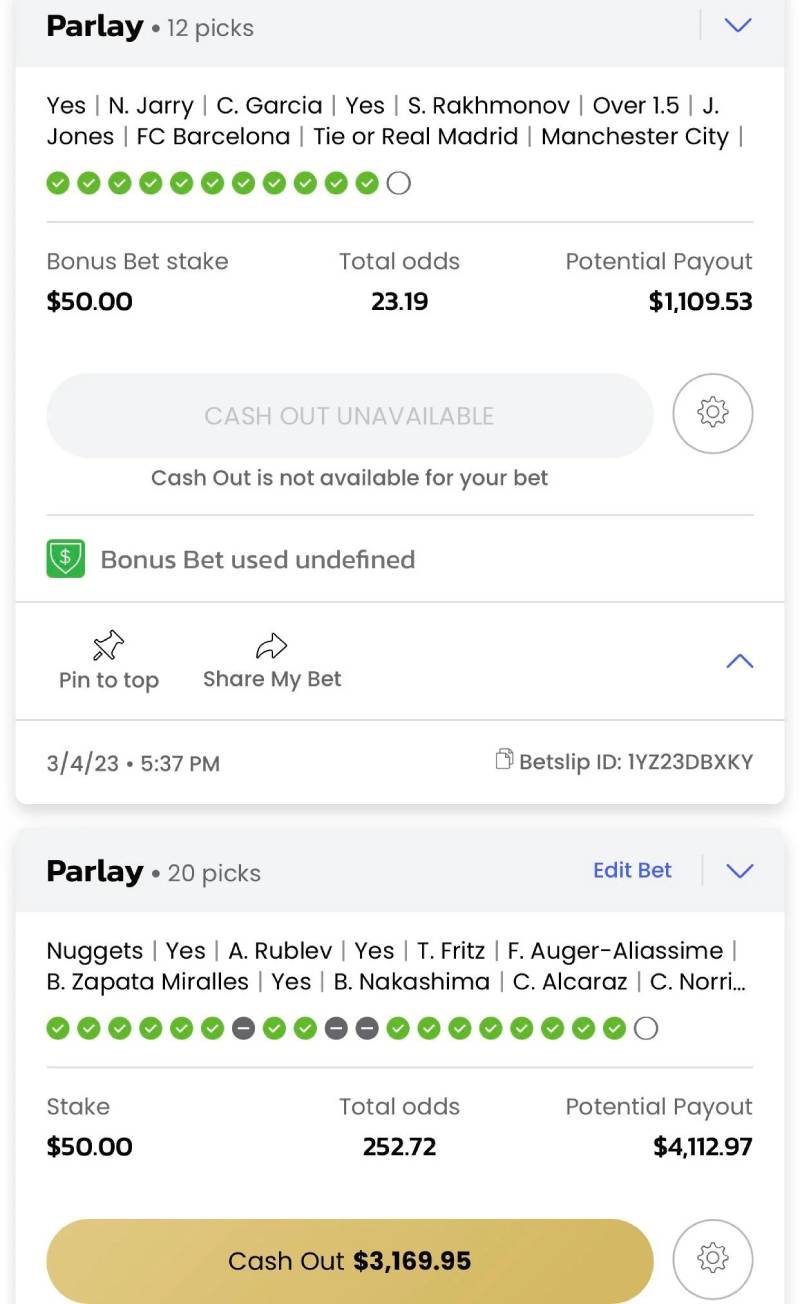Click Edit Bet on the 20-pick parlay
Viewport: 800px width, 1304px height.
pyautogui.click(x=632, y=870)
